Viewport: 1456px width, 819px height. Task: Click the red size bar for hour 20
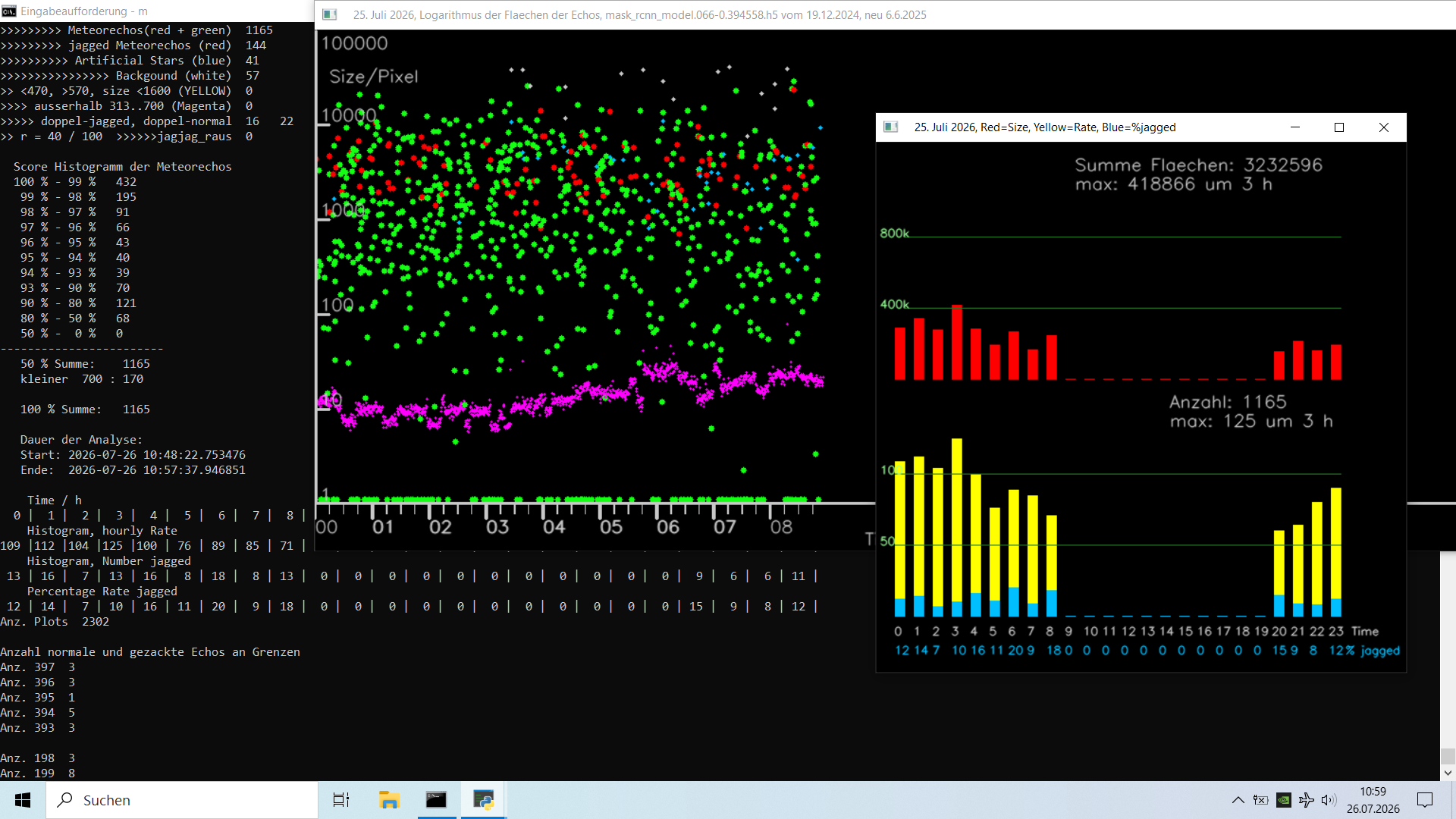tap(1279, 366)
